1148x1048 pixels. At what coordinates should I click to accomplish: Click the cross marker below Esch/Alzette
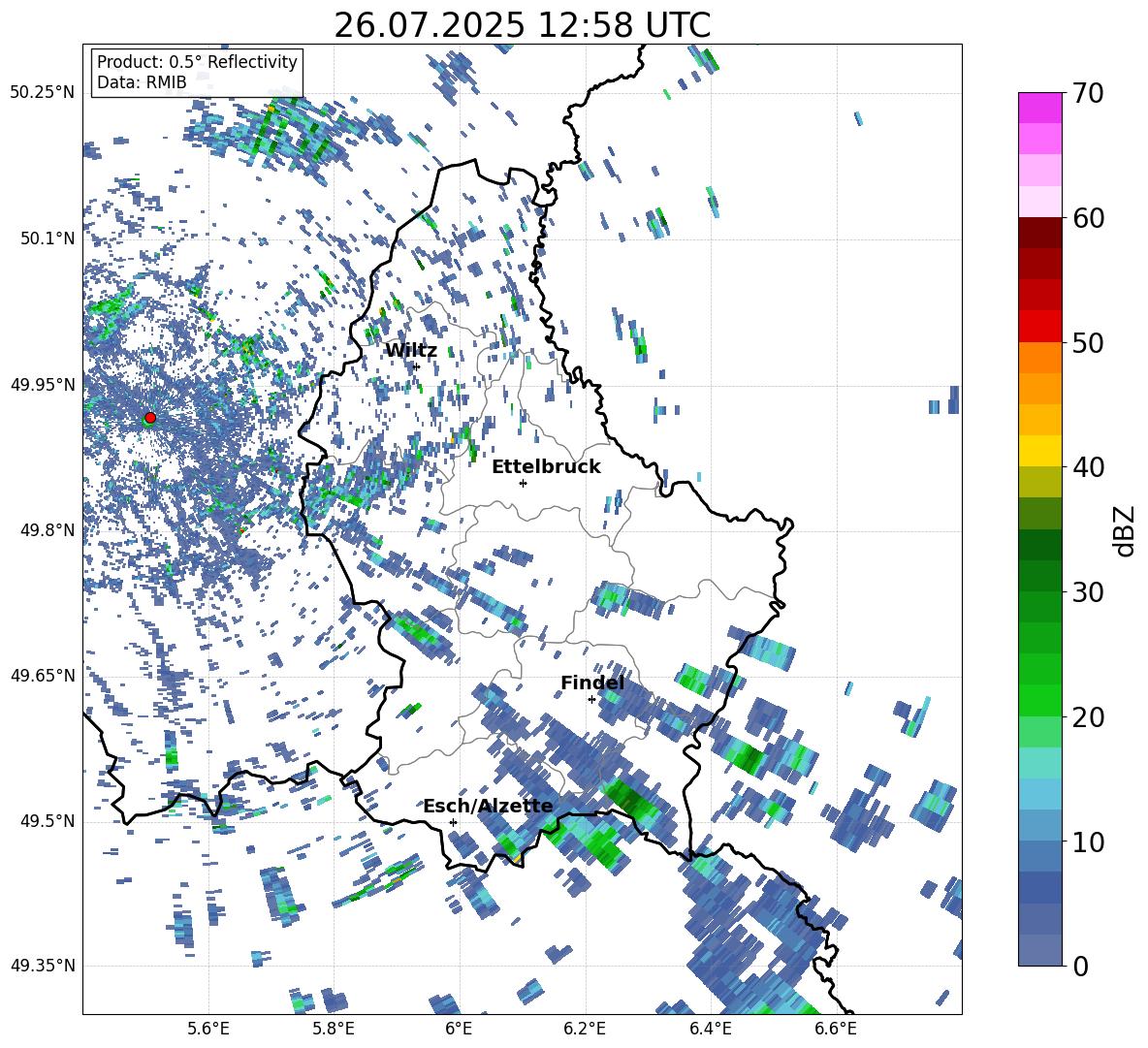click(x=453, y=822)
